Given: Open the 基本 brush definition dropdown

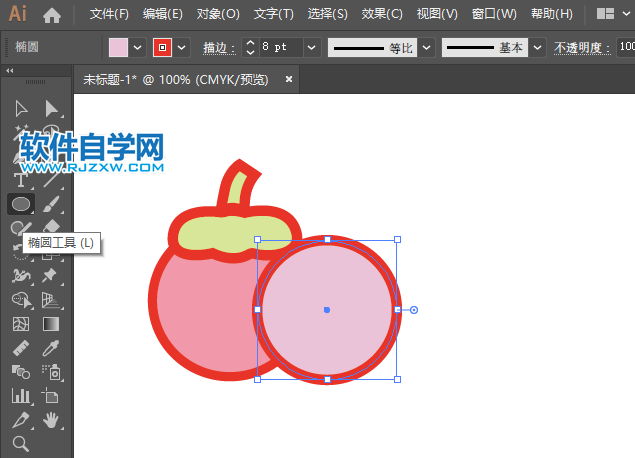Looking at the screenshot, I should (x=537, y=47).
